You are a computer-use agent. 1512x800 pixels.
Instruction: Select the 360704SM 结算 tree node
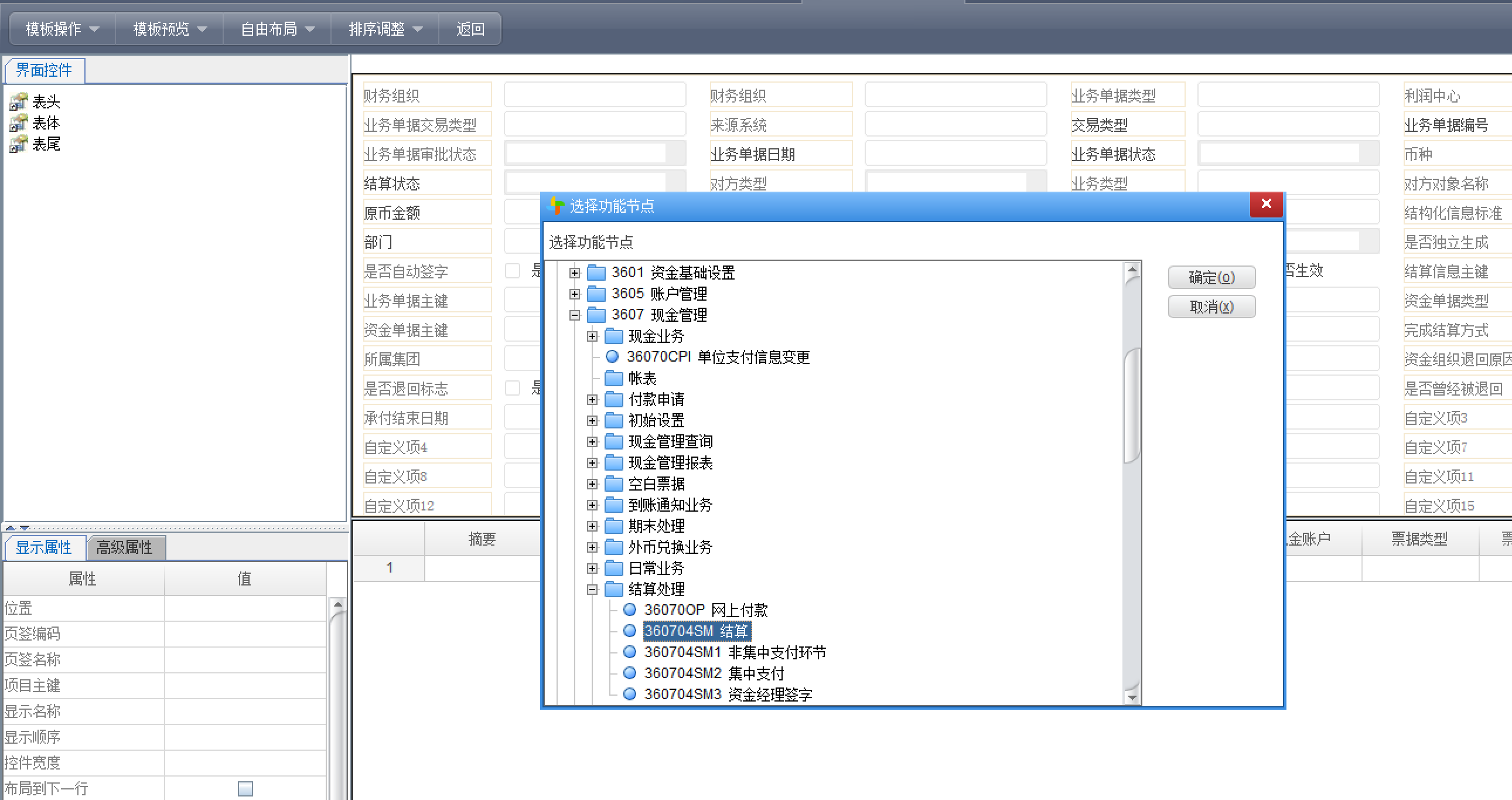click(697, 631)
